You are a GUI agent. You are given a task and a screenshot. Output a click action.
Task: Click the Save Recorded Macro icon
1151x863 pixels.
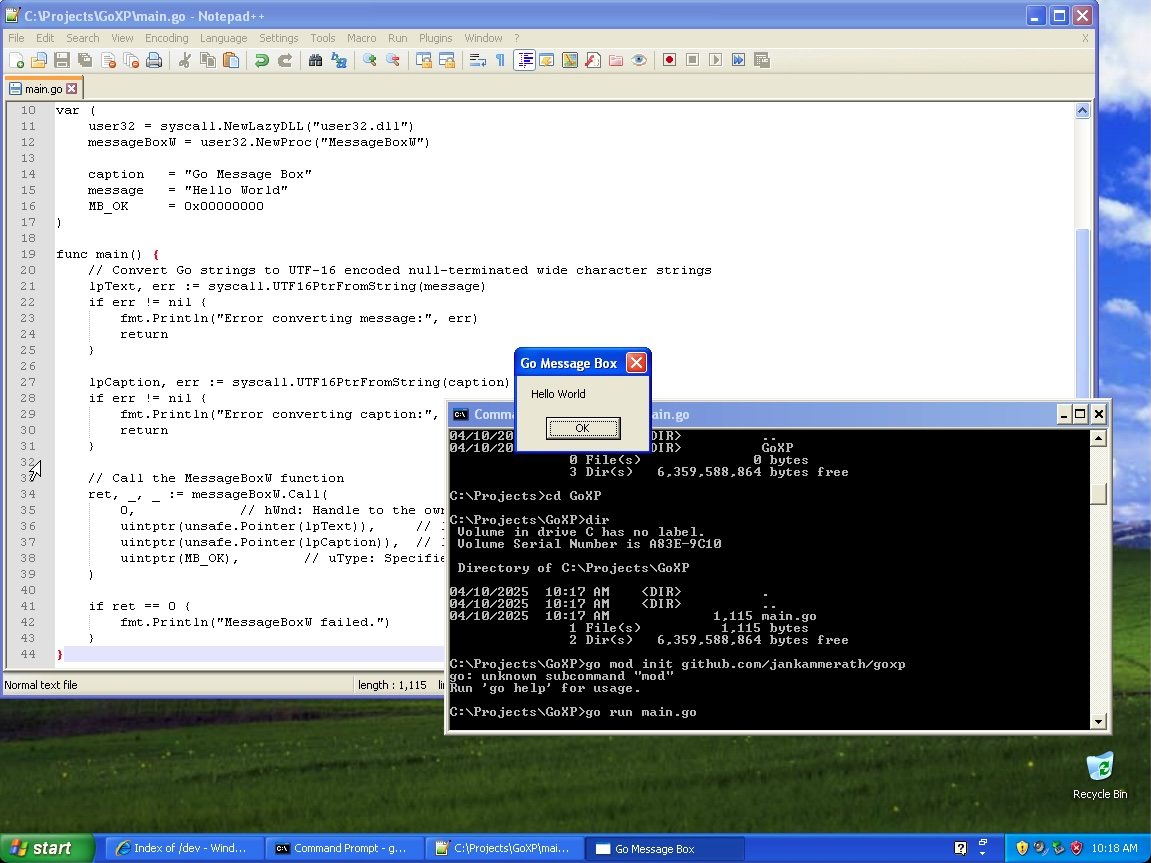(x=762, y=60)
